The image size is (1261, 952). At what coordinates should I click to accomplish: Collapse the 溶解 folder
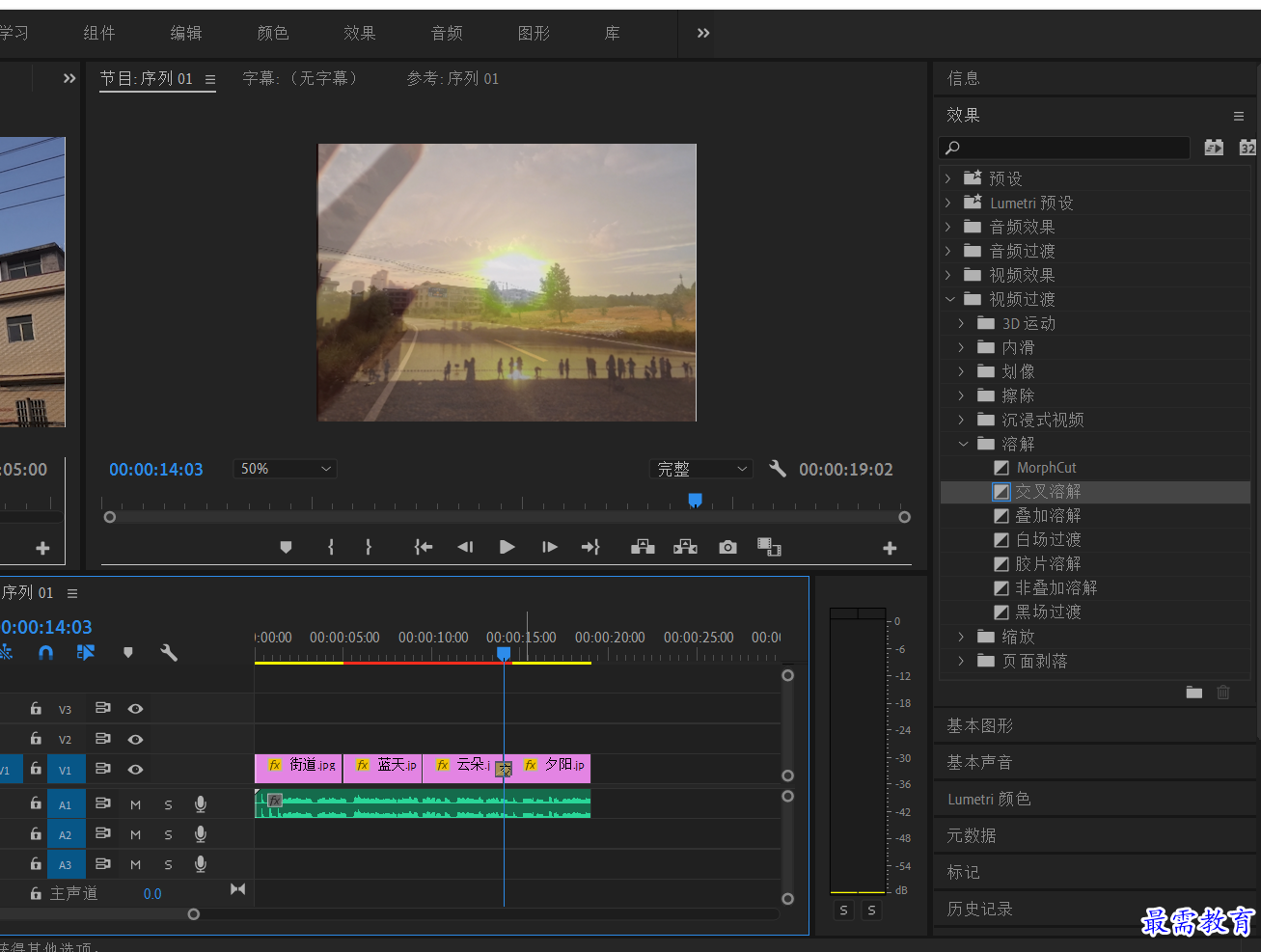tap(963, 444)
